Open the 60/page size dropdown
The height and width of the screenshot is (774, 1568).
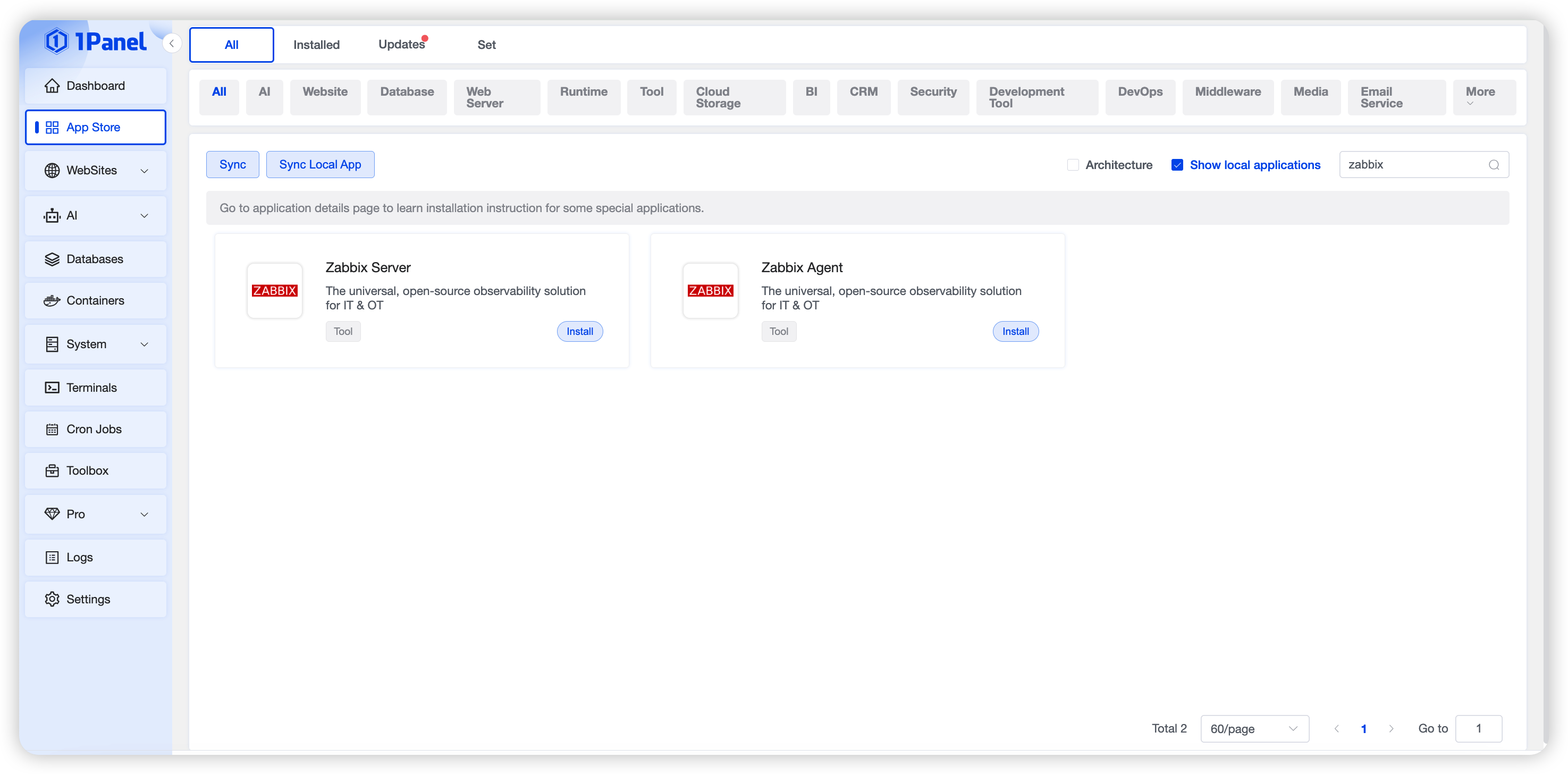1254,729
